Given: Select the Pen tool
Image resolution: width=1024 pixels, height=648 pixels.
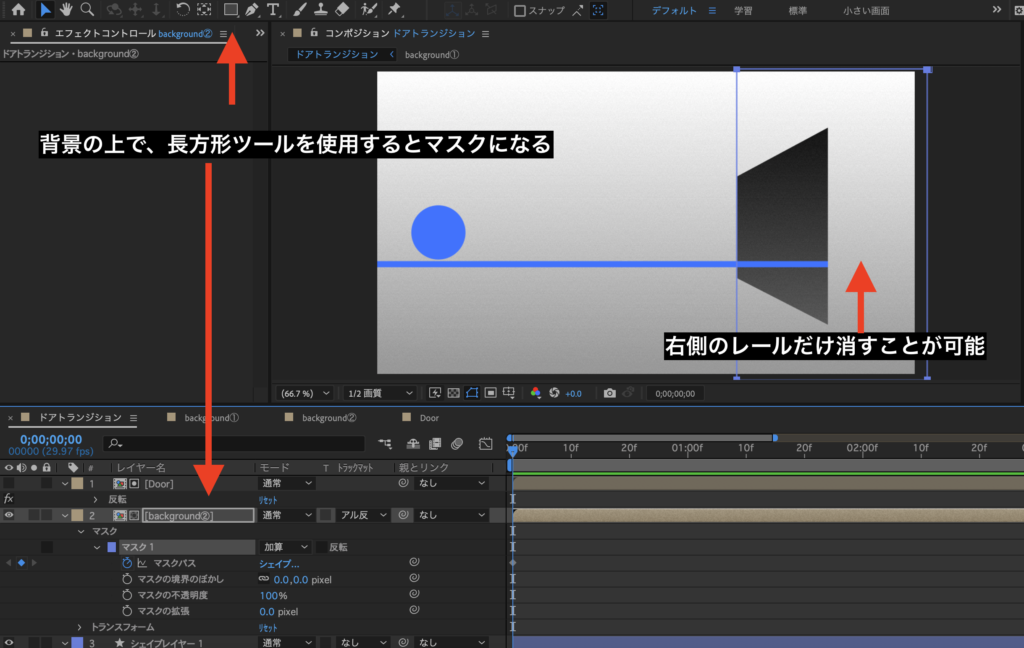Looking at the screenshot, I should click(251, 11).
